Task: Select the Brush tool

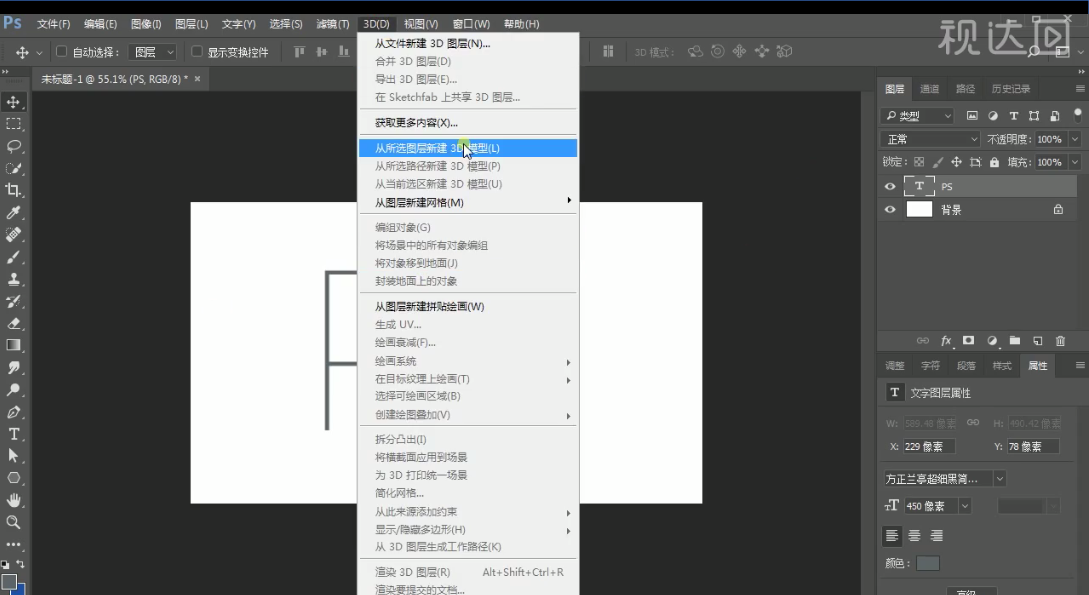Action: (x=13, y=257)
